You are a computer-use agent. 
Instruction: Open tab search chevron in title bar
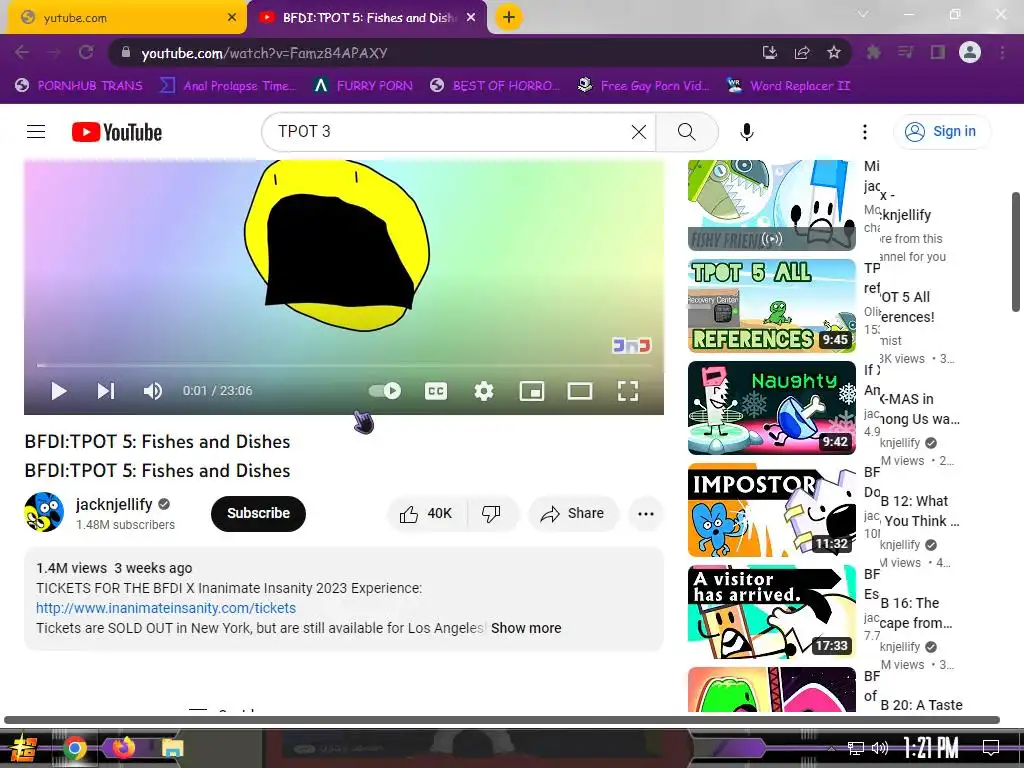(863, 14)
